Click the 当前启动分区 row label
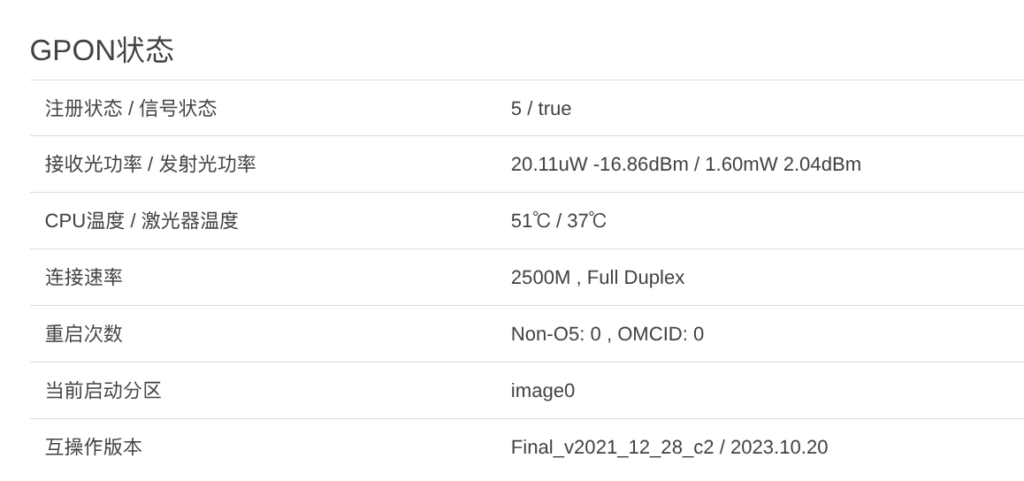 click(x=103, y=390)
